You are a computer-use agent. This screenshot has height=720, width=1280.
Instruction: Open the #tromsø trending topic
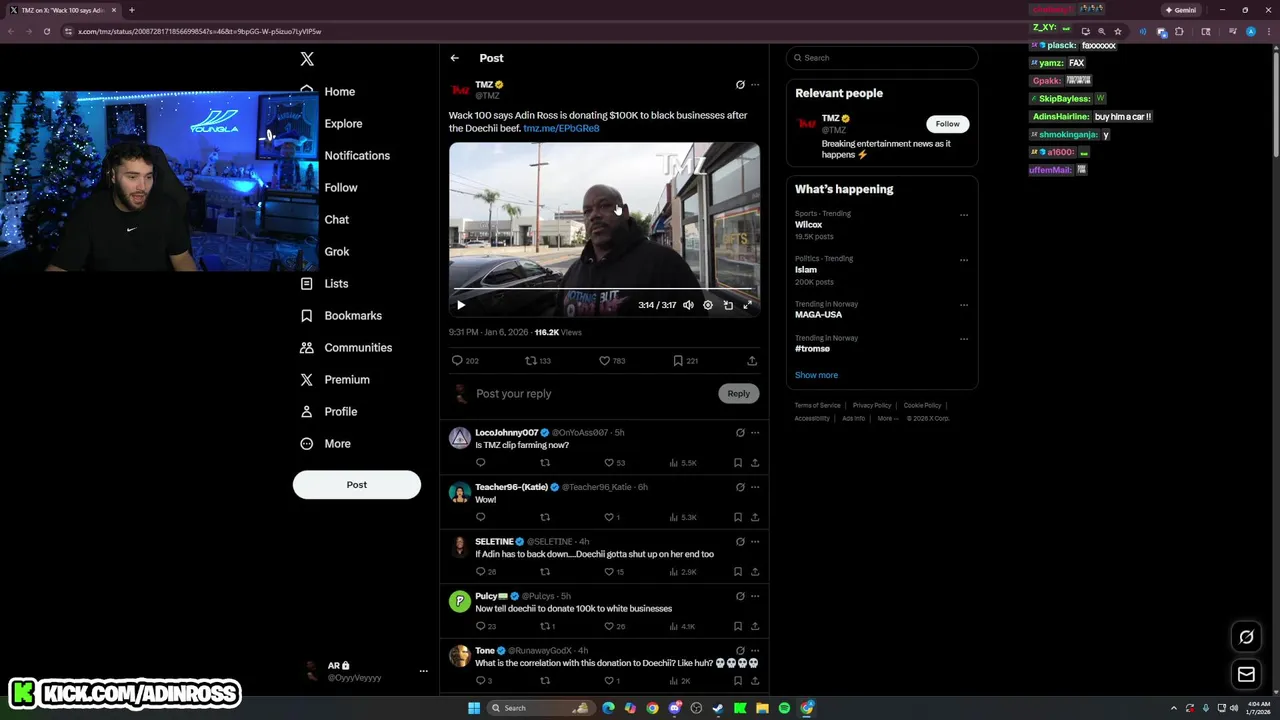(x=812, y=348)
